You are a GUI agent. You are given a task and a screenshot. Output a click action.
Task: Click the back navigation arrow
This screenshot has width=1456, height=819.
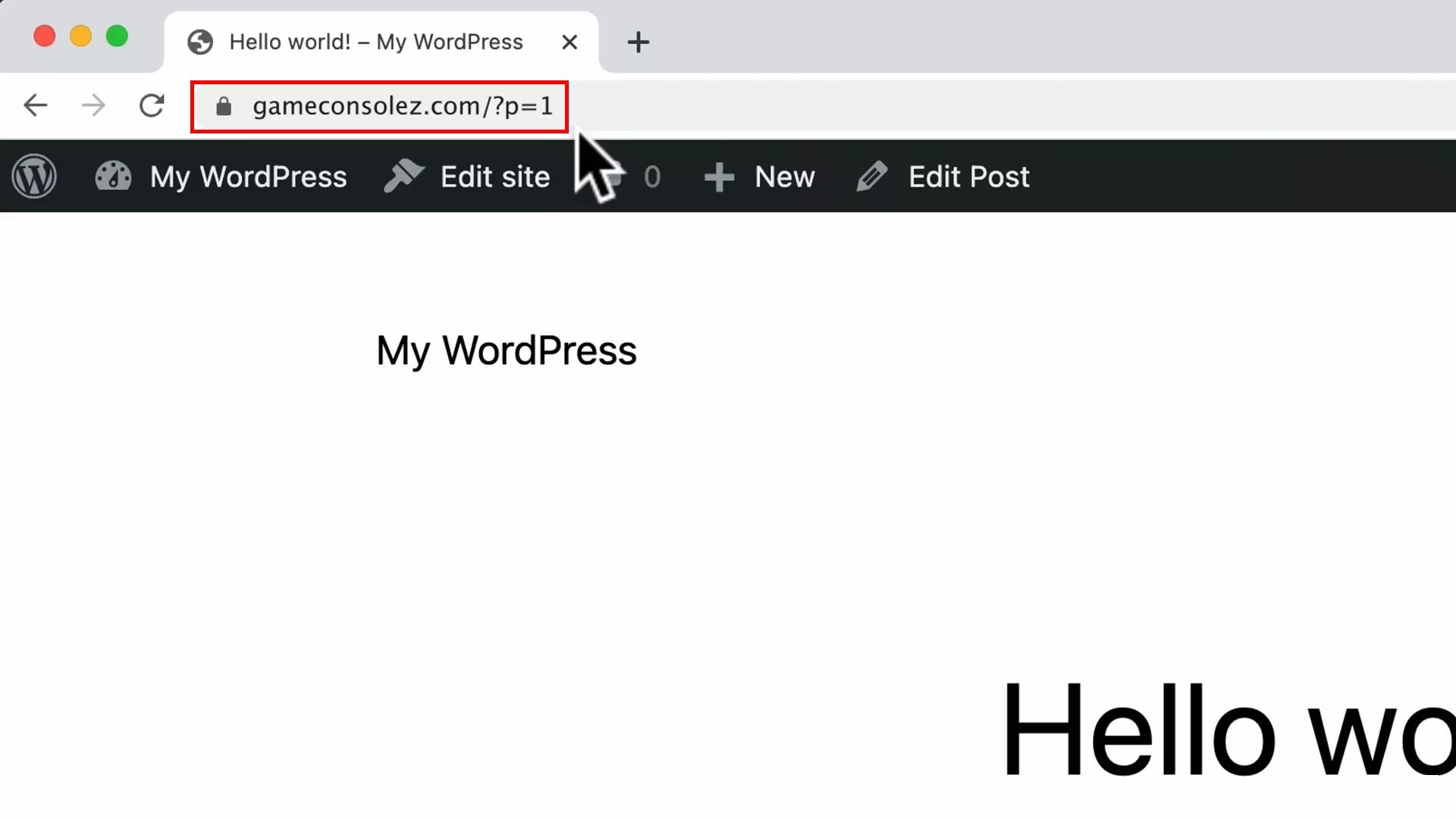[35, 105]
